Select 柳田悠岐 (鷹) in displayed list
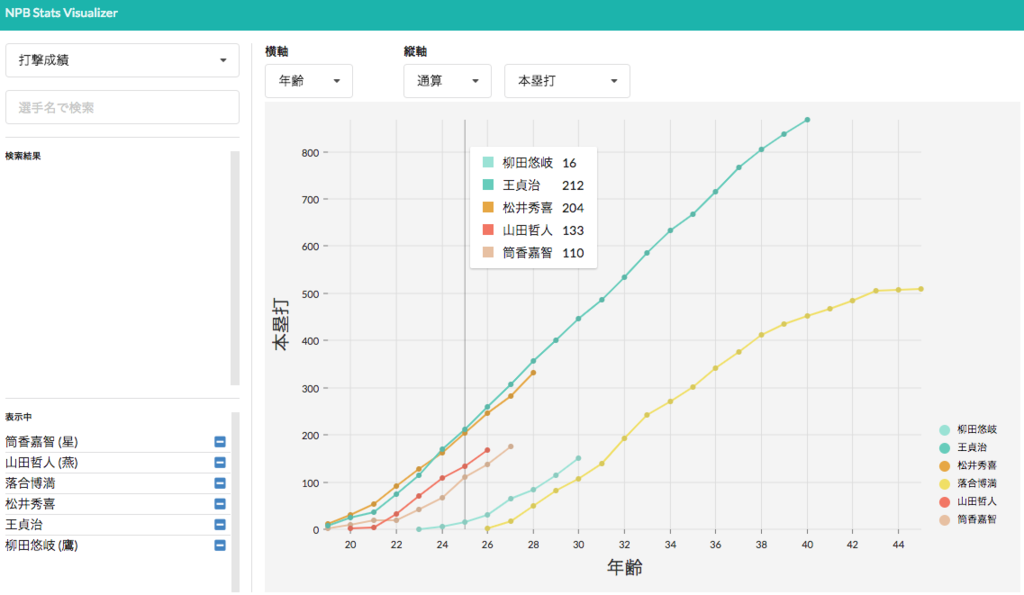 42,545
